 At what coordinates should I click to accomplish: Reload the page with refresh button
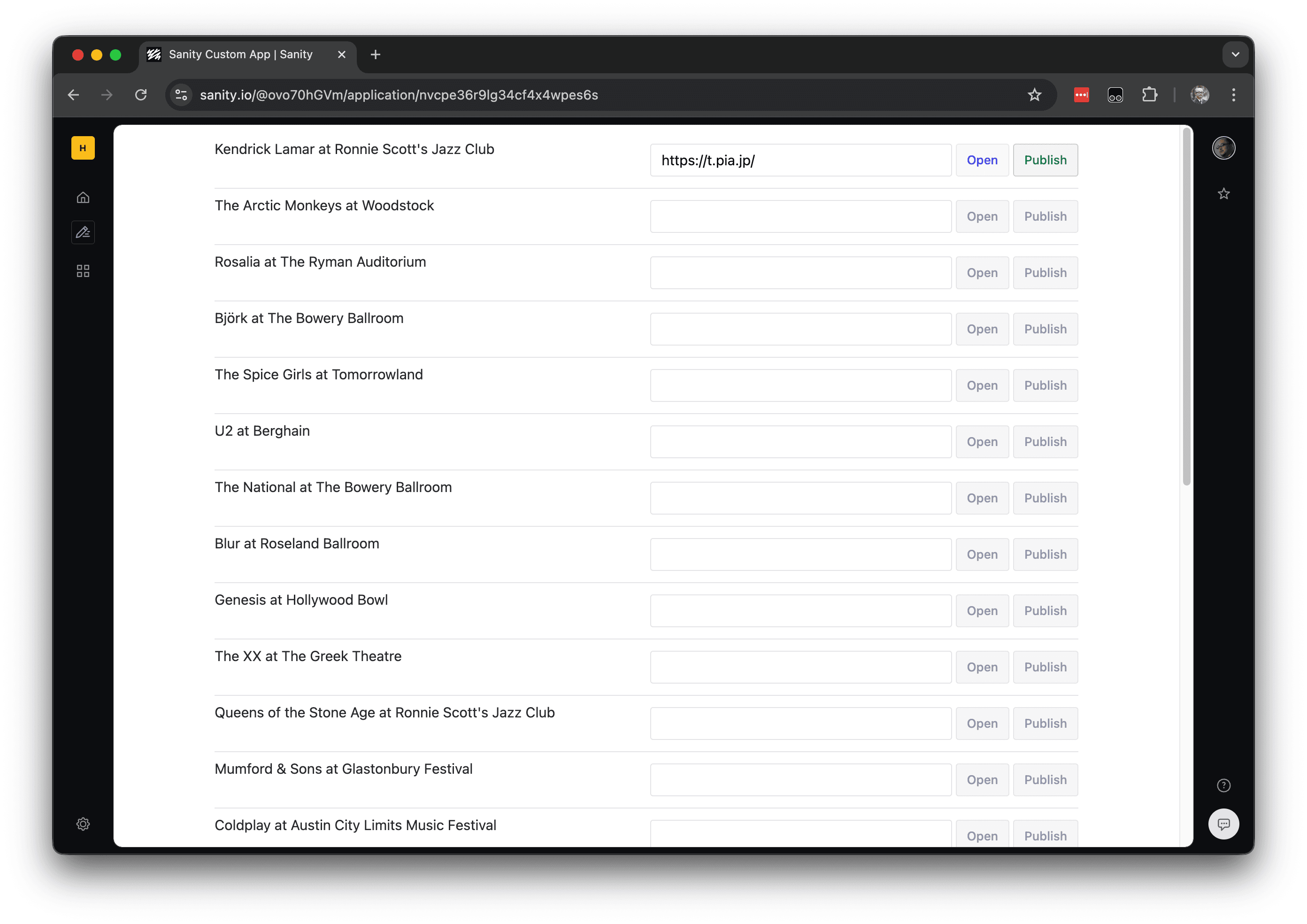[141, 95]
